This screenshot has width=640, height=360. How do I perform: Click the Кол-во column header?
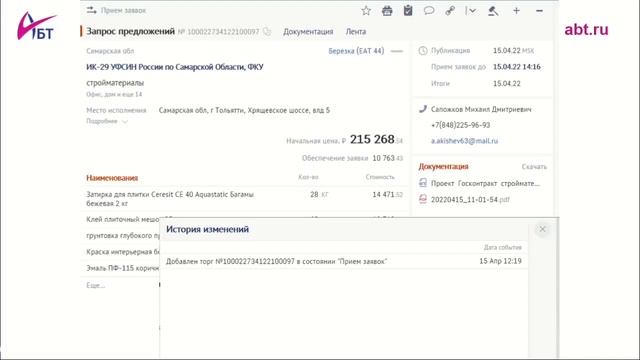point(308,177)
